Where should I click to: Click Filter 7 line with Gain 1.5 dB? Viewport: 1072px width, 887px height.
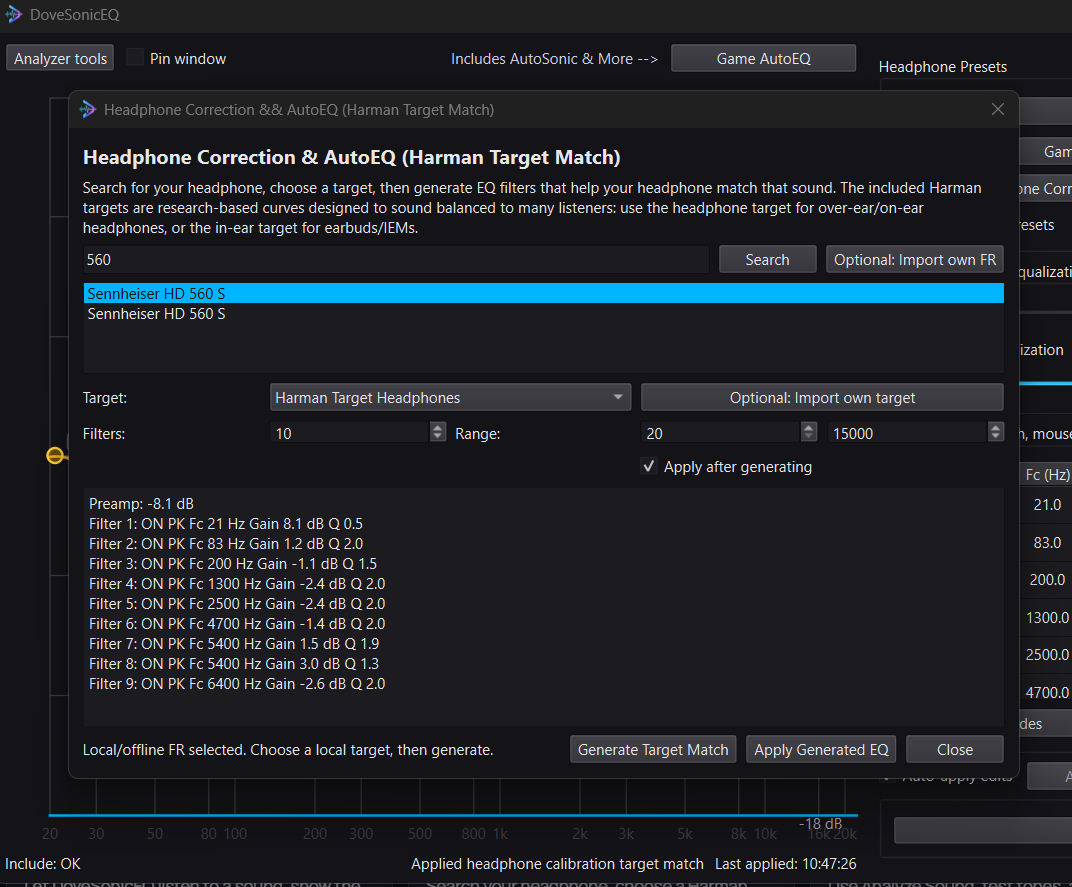click(234, 644)
